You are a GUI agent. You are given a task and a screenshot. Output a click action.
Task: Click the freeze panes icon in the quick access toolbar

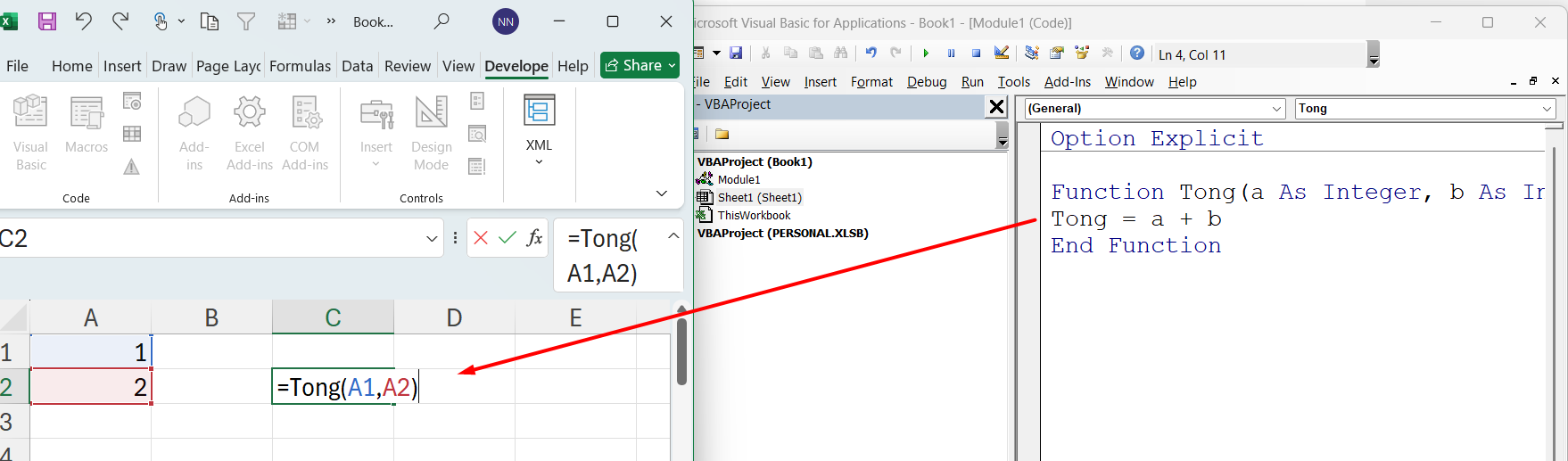[x=287, y=21]
